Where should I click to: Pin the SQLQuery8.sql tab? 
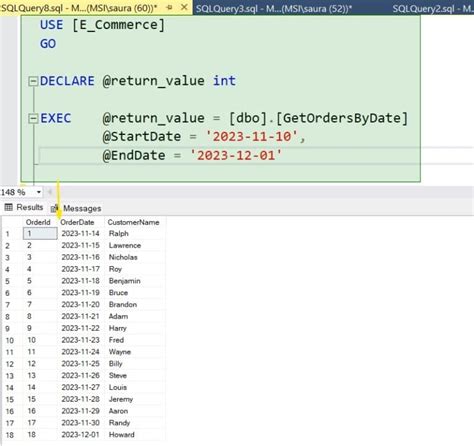click(169, 7)
